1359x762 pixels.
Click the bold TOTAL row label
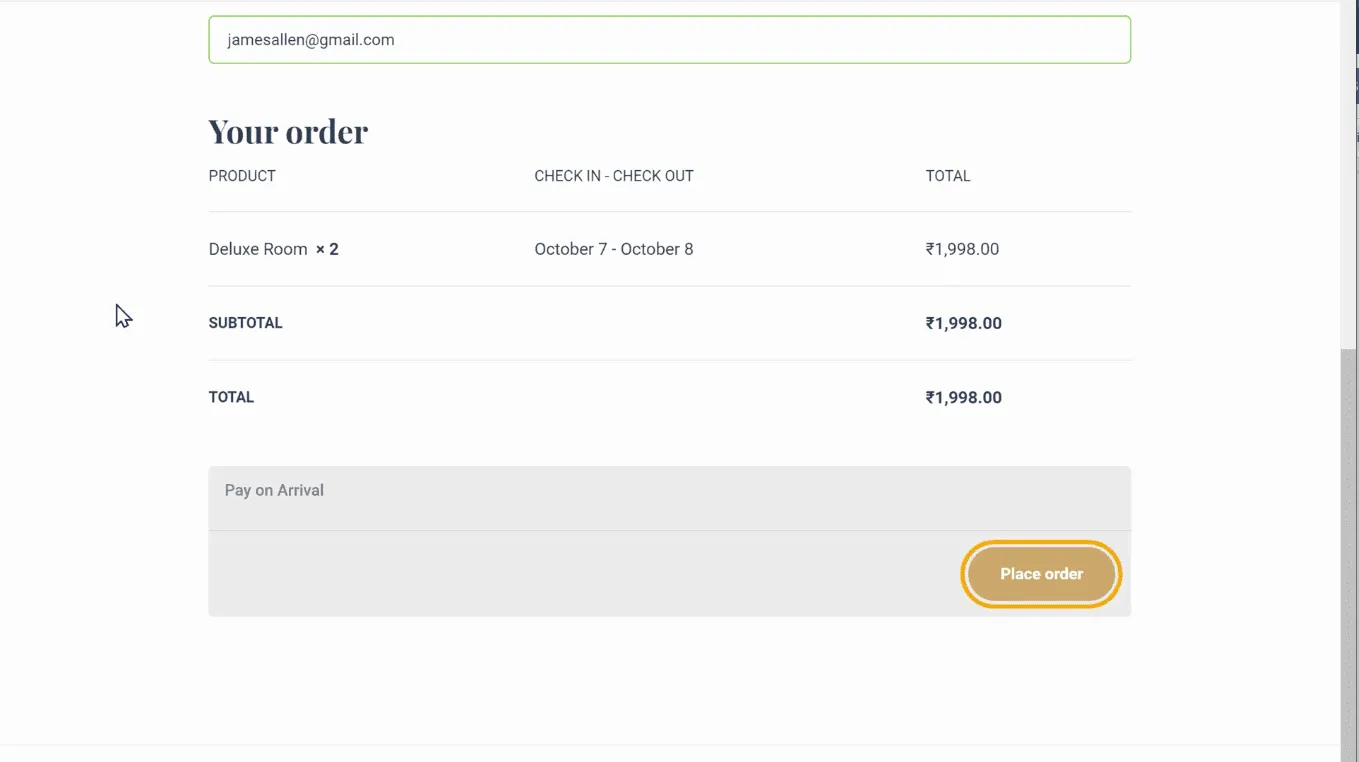coord(231,397)
